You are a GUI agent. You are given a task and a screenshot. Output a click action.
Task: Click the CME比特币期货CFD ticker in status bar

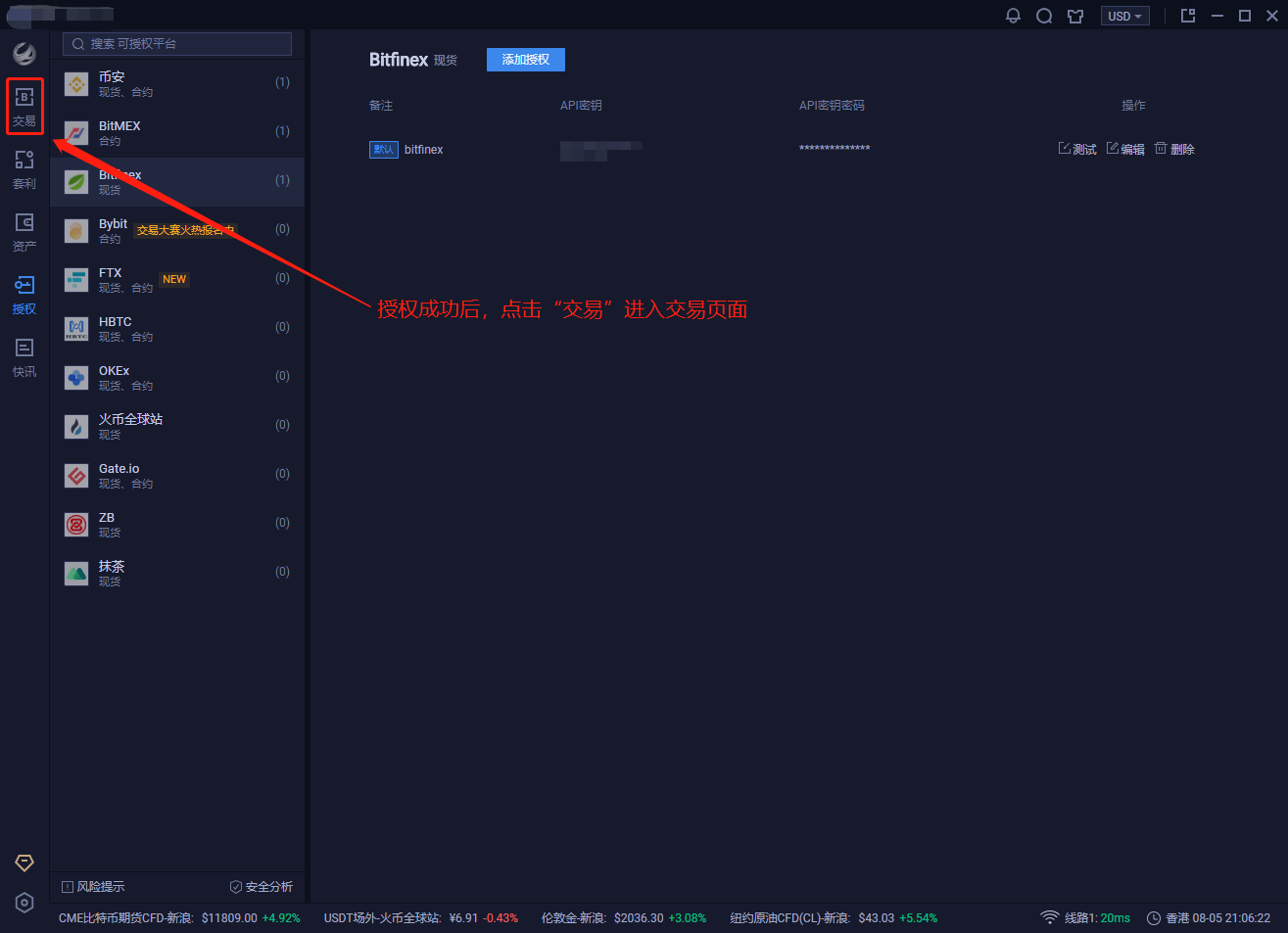[179, 918]
